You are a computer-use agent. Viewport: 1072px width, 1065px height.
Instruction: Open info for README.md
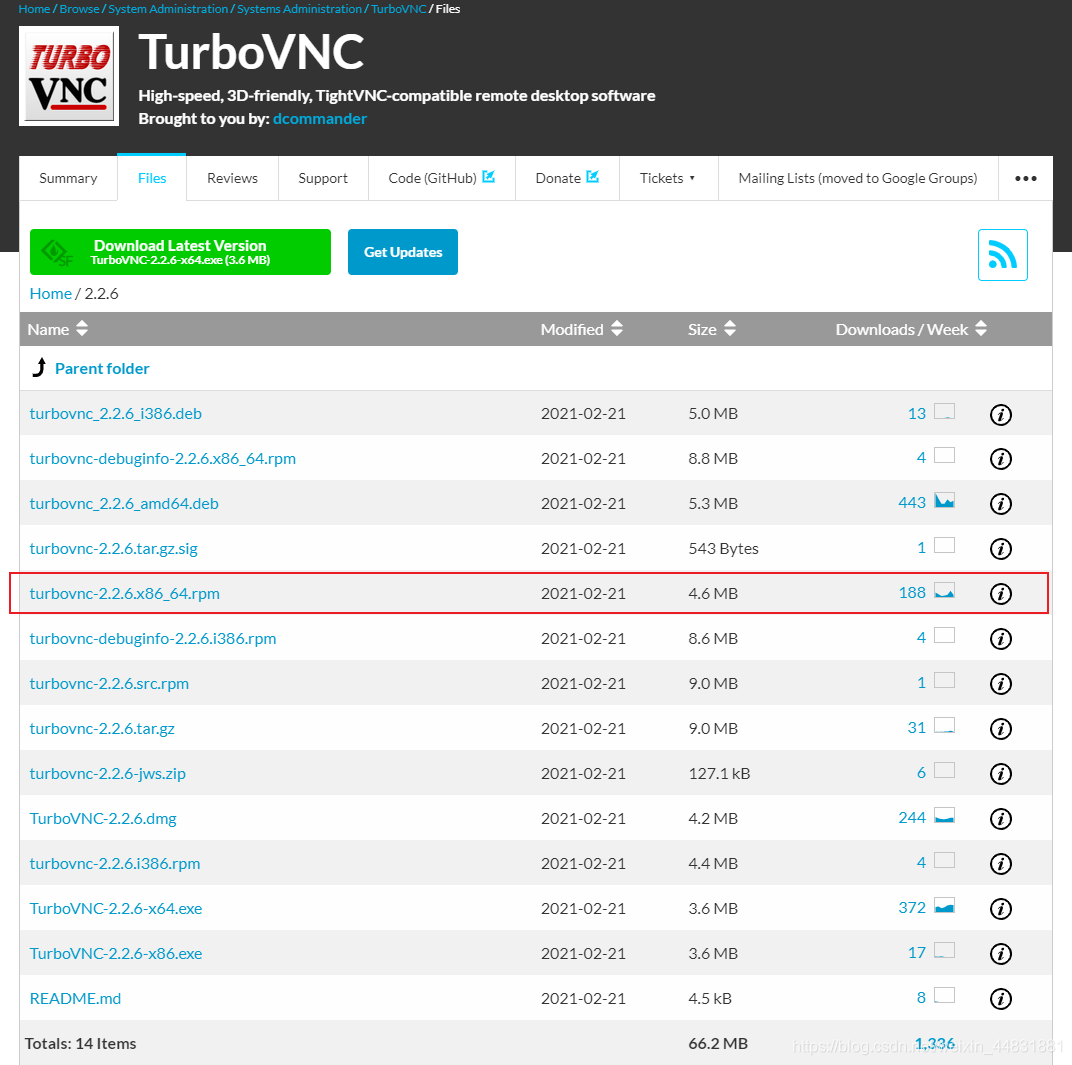point(1000,999)
